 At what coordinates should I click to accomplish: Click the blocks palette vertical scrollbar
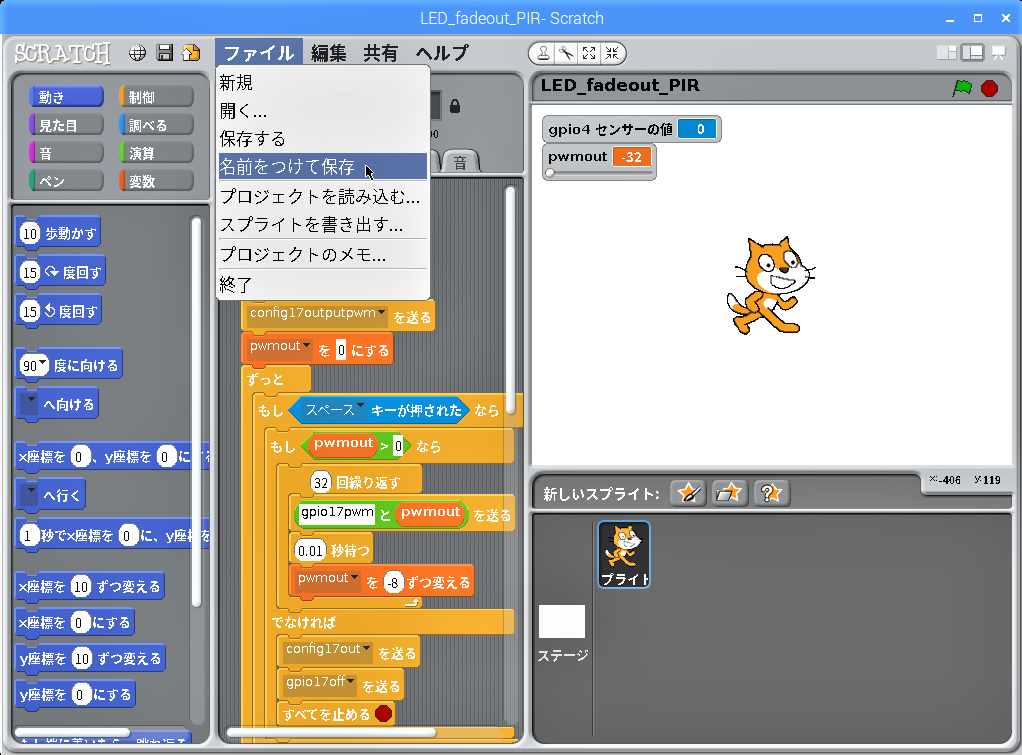196,412
